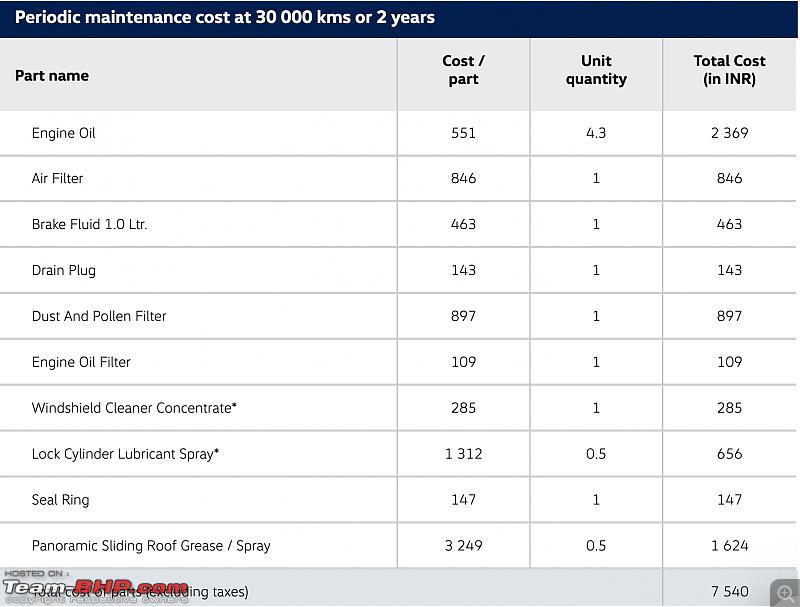Click Drain Plug total cost 143
Viewport: 800px width, 607px height.
tap(730, 270)
